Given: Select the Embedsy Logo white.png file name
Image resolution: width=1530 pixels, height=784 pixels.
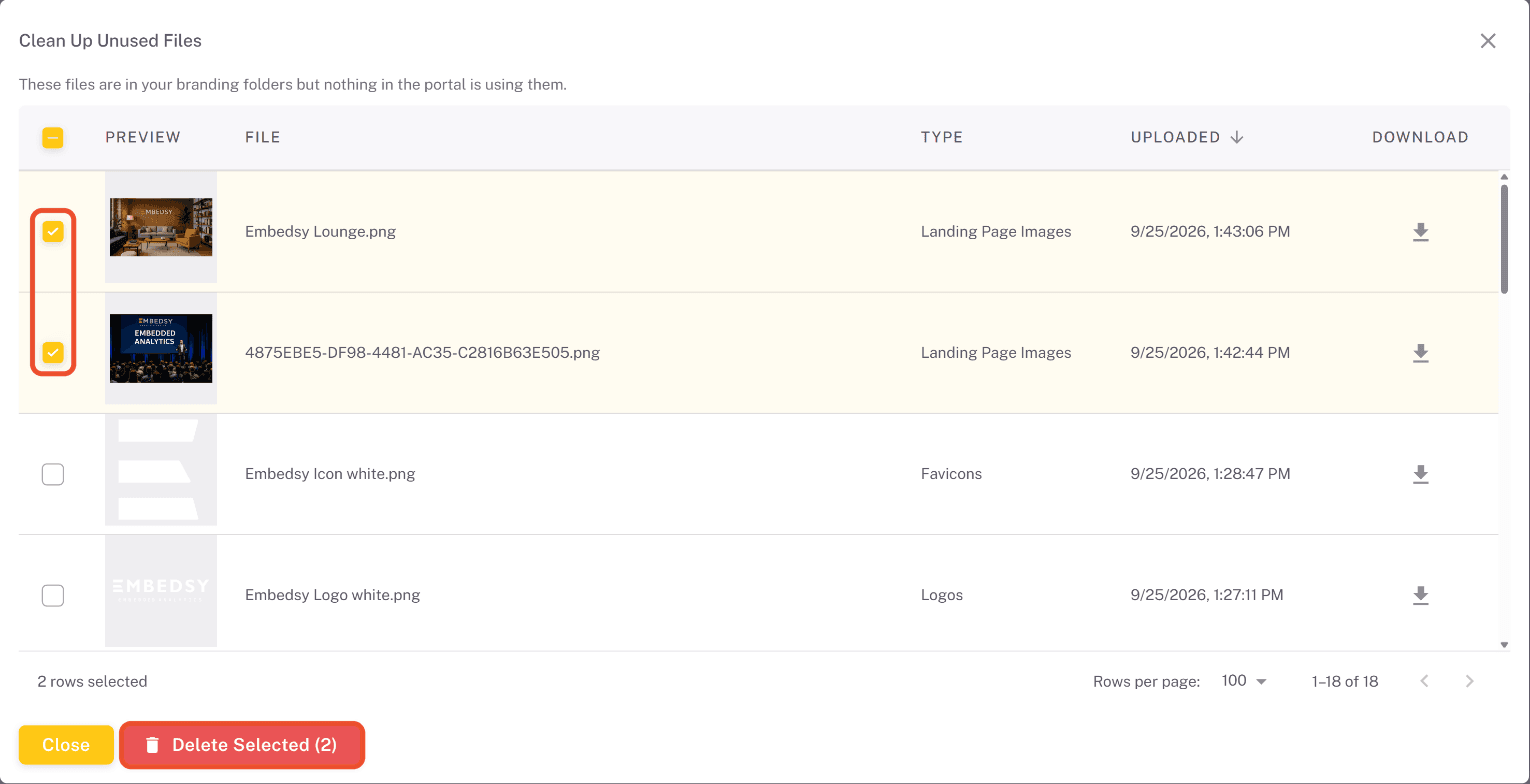Looking at the screenshot, I should [333, 595].
